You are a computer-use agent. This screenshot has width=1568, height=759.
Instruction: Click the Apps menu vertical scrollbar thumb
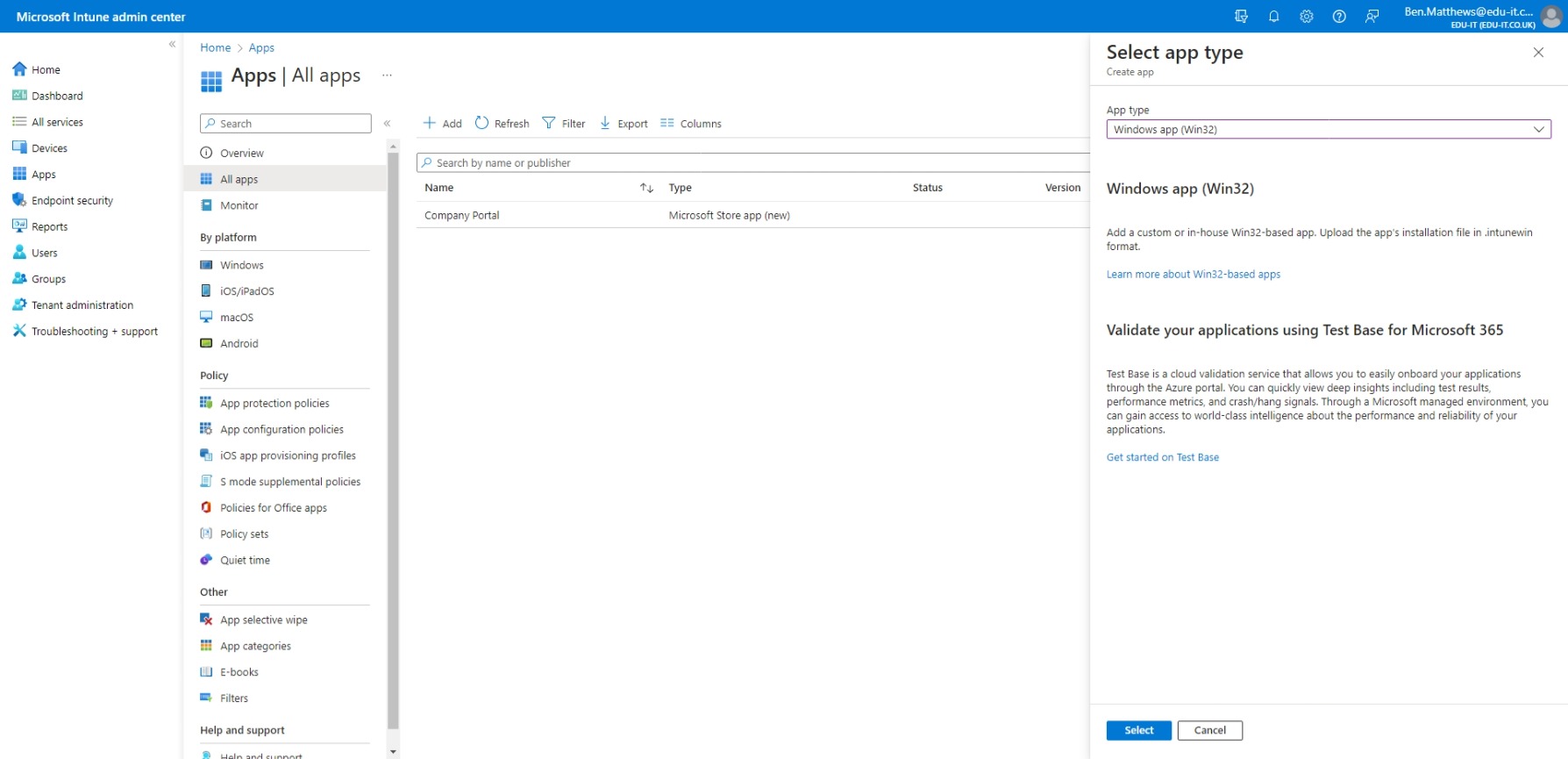point(393,440)
